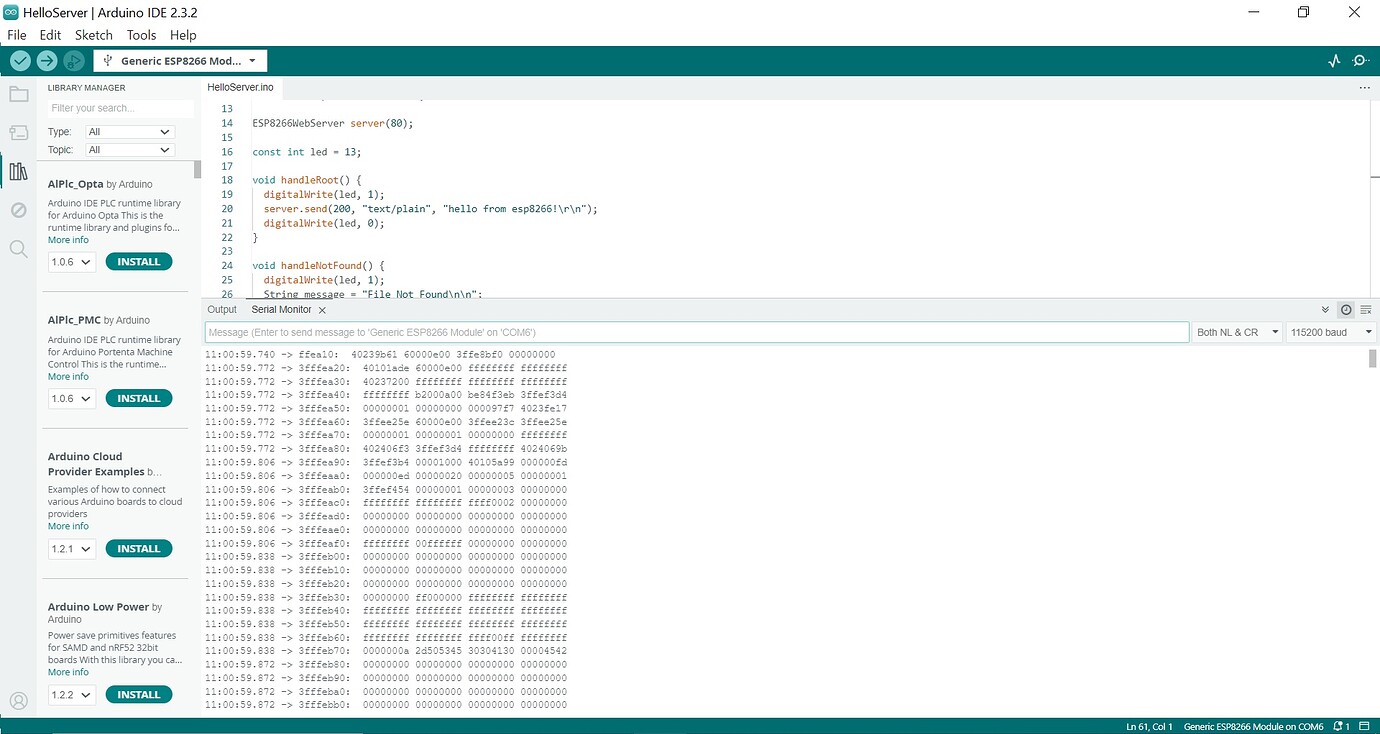
Task: Click More info under AIPlc_Opta library
Action: pos(67,239)
